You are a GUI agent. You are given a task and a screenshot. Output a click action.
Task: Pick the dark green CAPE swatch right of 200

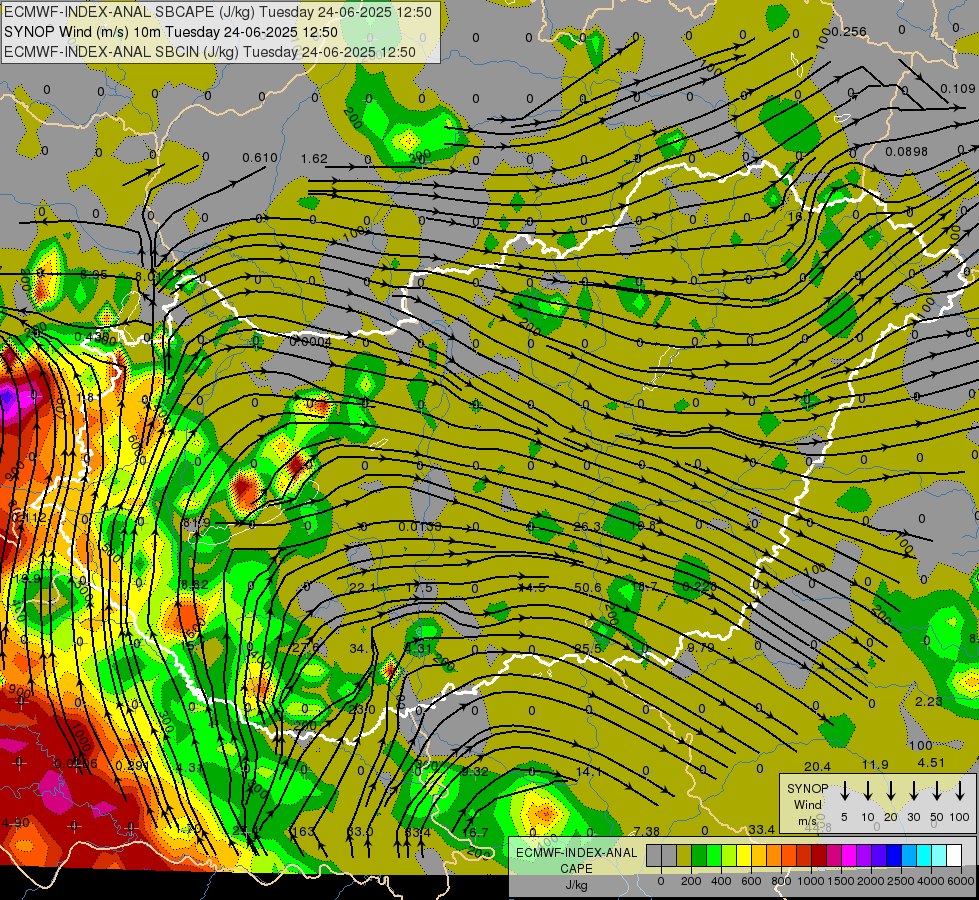tap(699, 855)
